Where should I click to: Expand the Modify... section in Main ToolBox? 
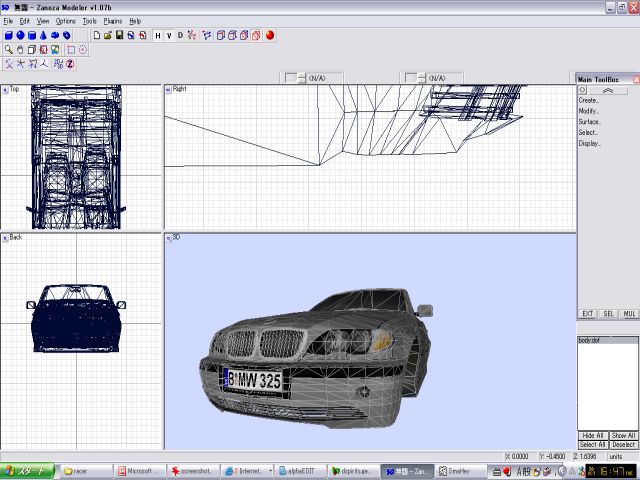pos(589,111)
